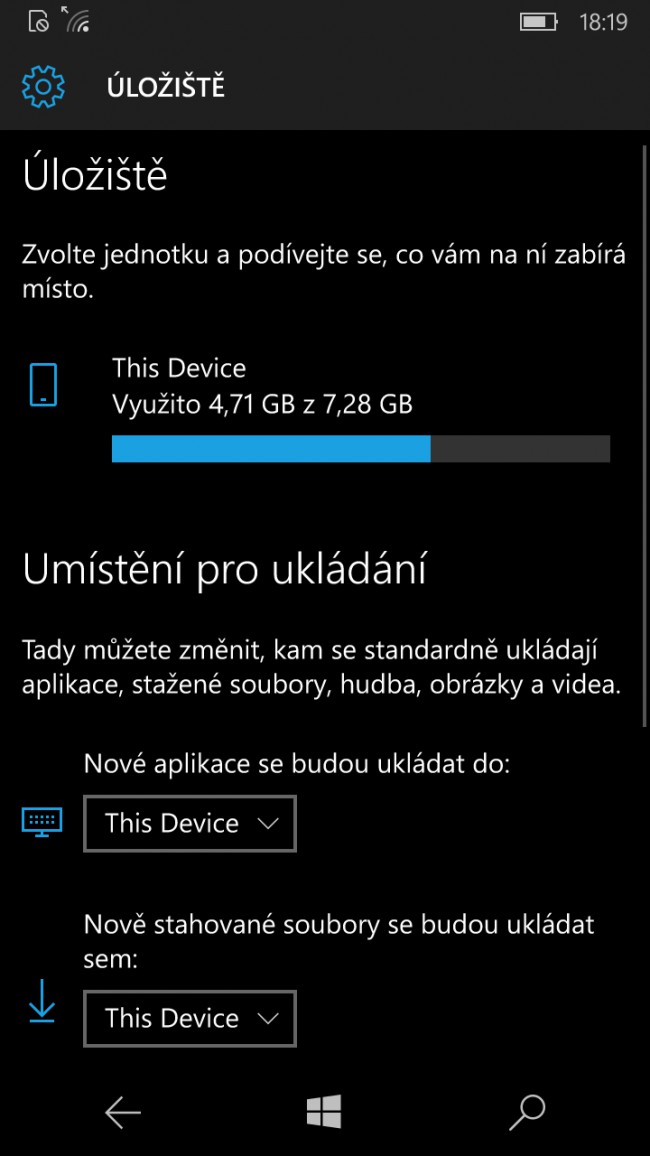The height and width of the screenshot is (1156, 650).
Task: Tap the ÚLOŽIŠTĚ header title
Action: 166,87
